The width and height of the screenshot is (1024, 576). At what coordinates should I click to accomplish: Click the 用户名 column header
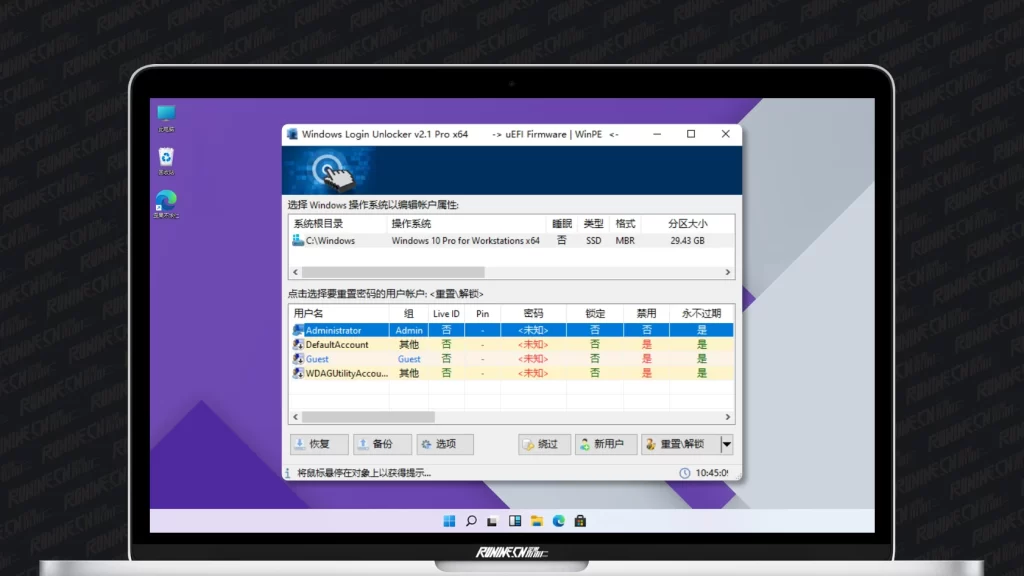[309, 313]
